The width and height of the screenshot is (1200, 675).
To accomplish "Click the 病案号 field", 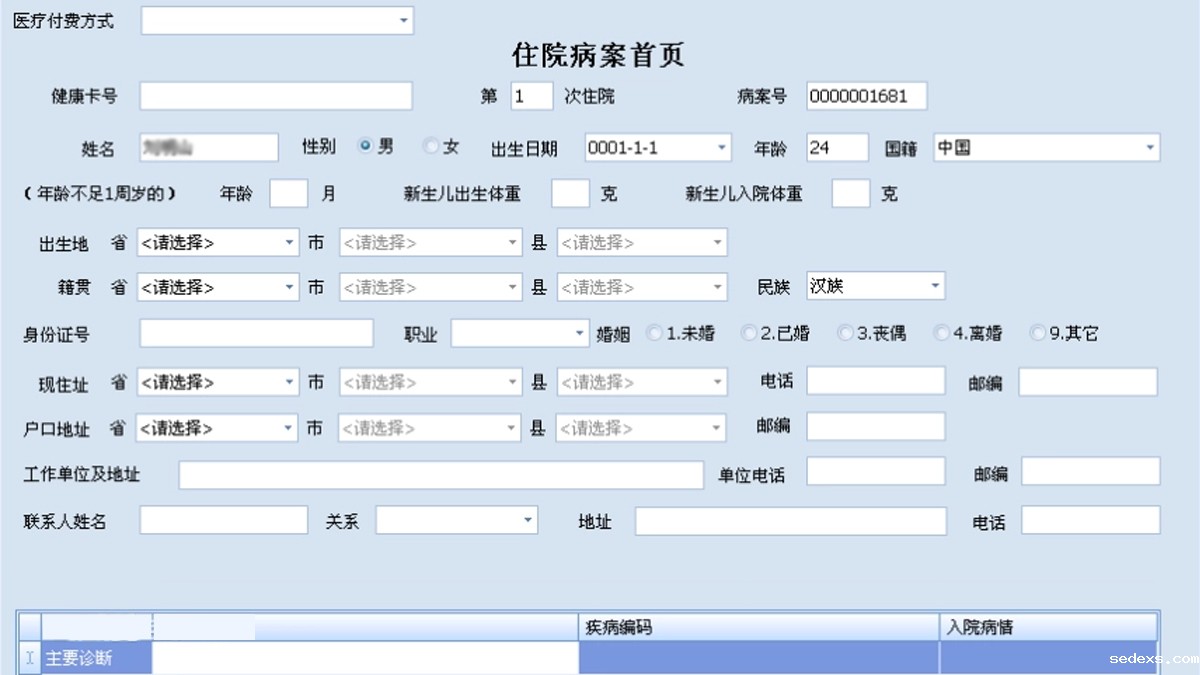I will [866, 96].
